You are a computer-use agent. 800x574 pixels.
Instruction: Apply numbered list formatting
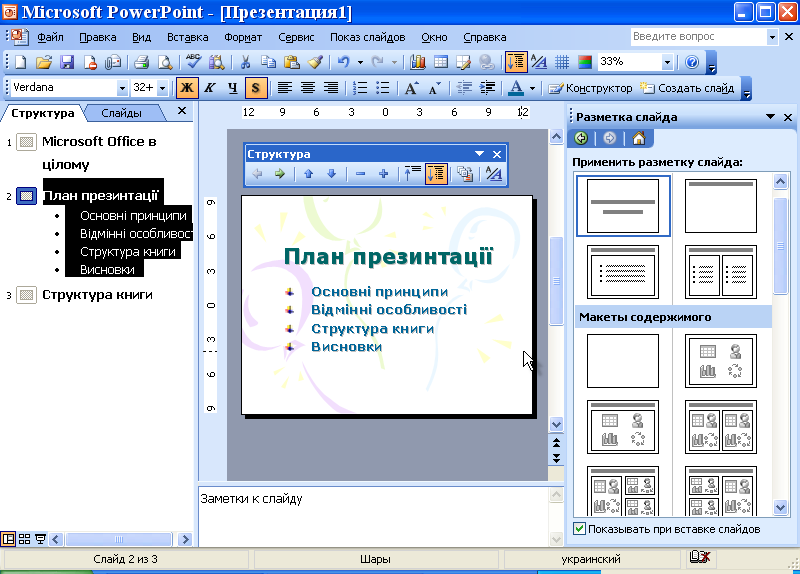[x=360, y=88]
